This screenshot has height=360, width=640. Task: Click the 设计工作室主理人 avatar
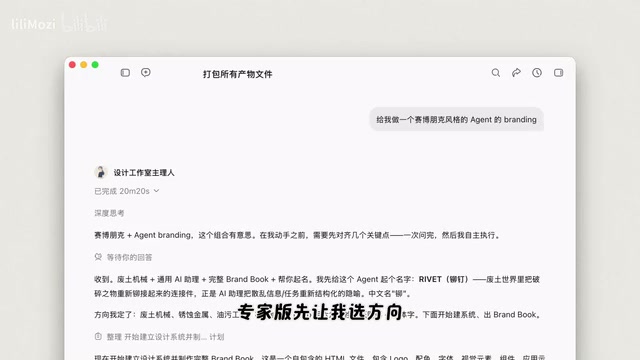click(x=101, y=172)
